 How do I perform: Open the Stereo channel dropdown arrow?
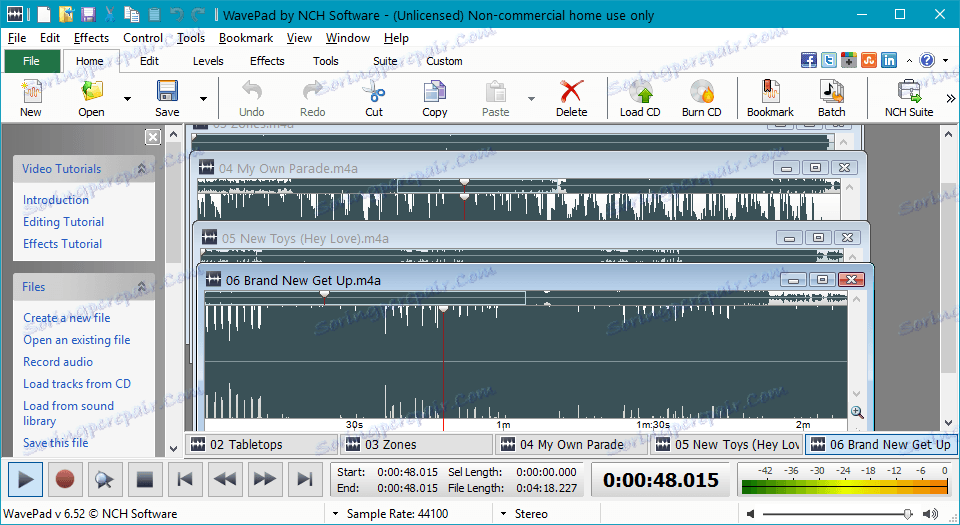(x=503, y=514)
